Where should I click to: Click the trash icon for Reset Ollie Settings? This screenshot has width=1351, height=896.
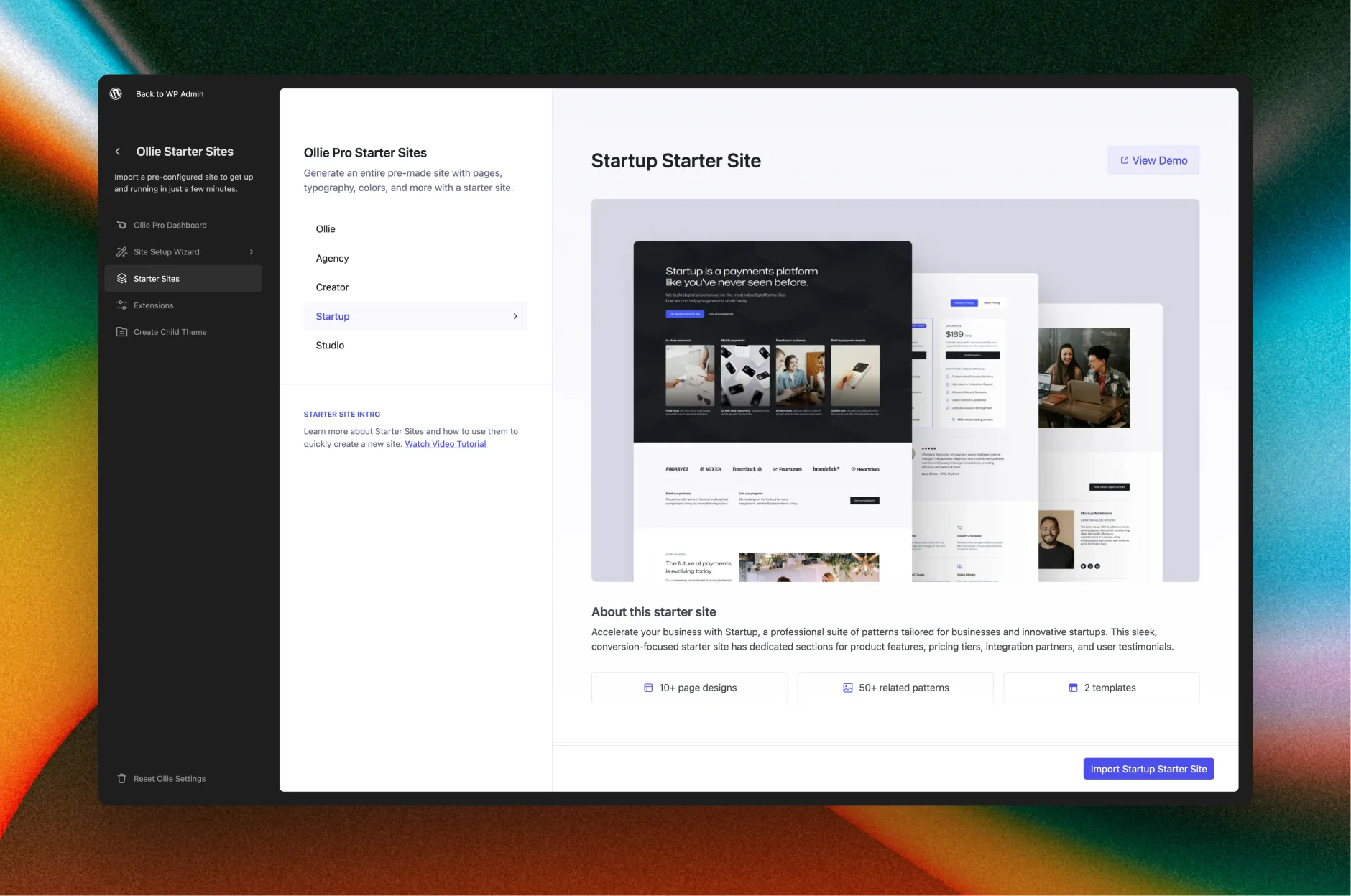(121, 778)
